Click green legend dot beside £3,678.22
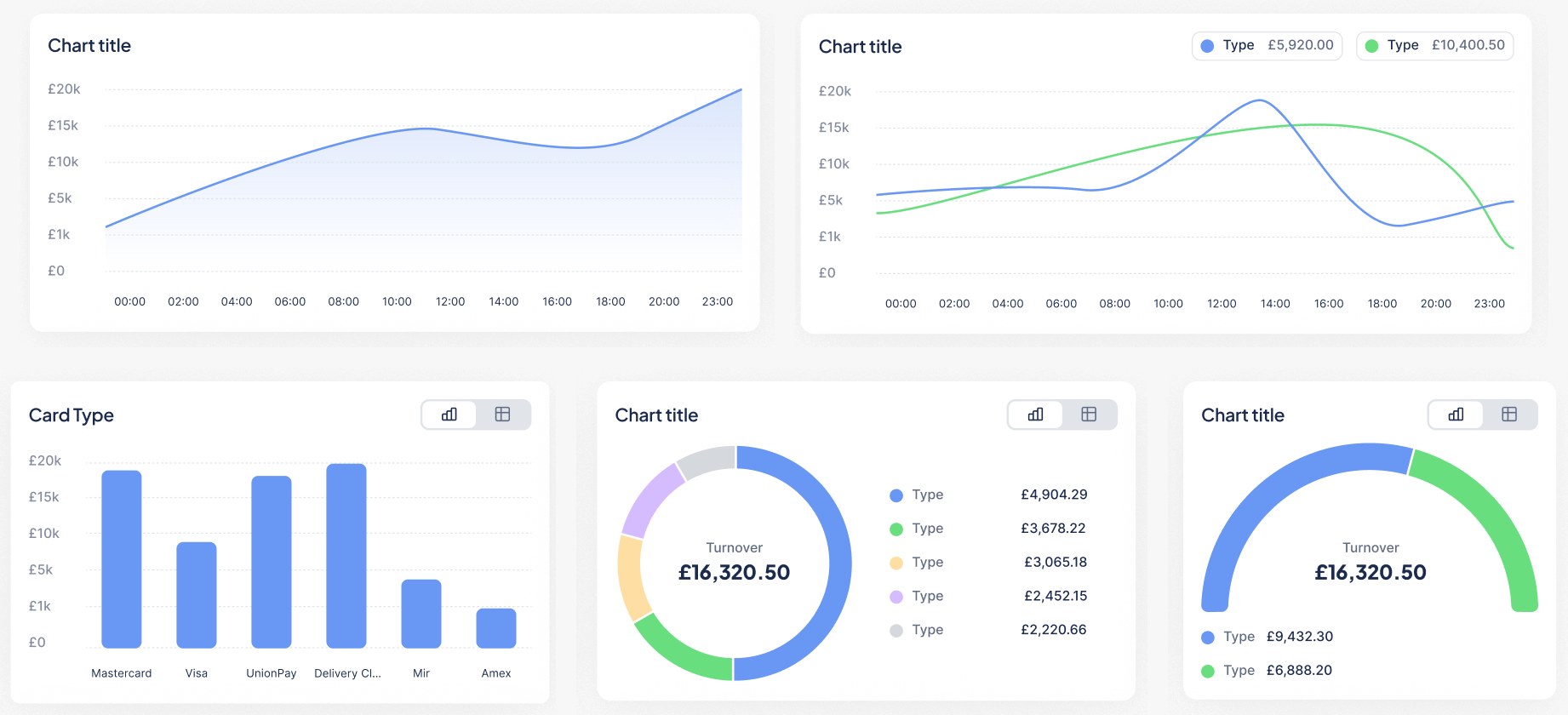This screenshot has height=715, width=1568. pyautogui.click(x=896, y=529)
